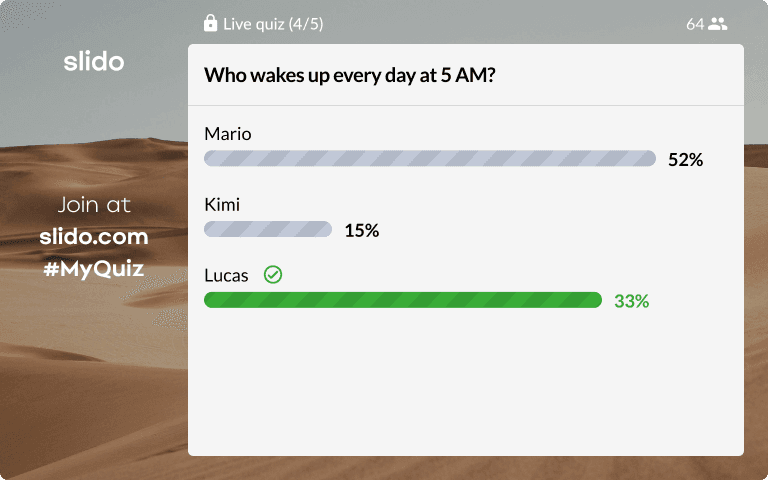Open the slido.com join link

[x=94, y=237]
